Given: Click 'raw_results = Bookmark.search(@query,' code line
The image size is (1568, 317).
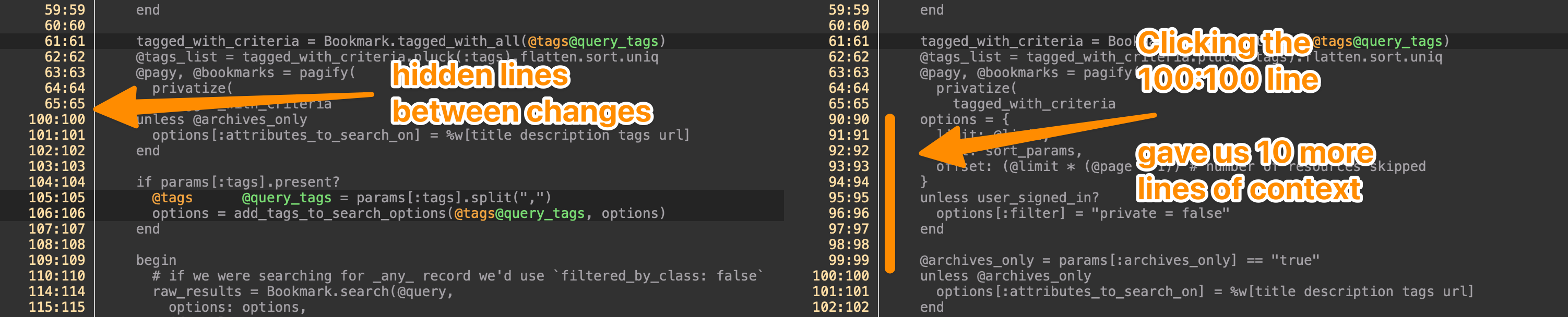Looking at the screenshot, I should [303, 291].
